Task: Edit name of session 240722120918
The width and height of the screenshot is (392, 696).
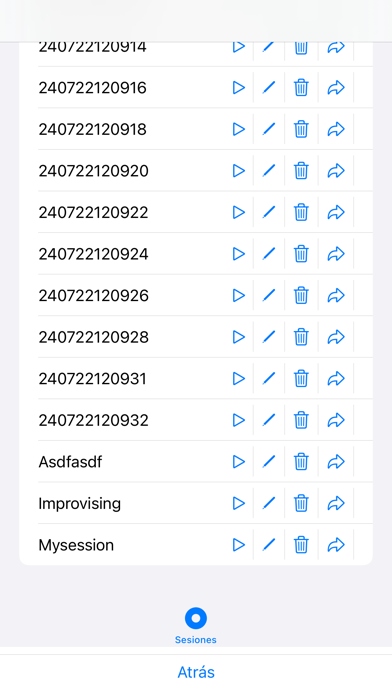Action: (x=269, y=129)
